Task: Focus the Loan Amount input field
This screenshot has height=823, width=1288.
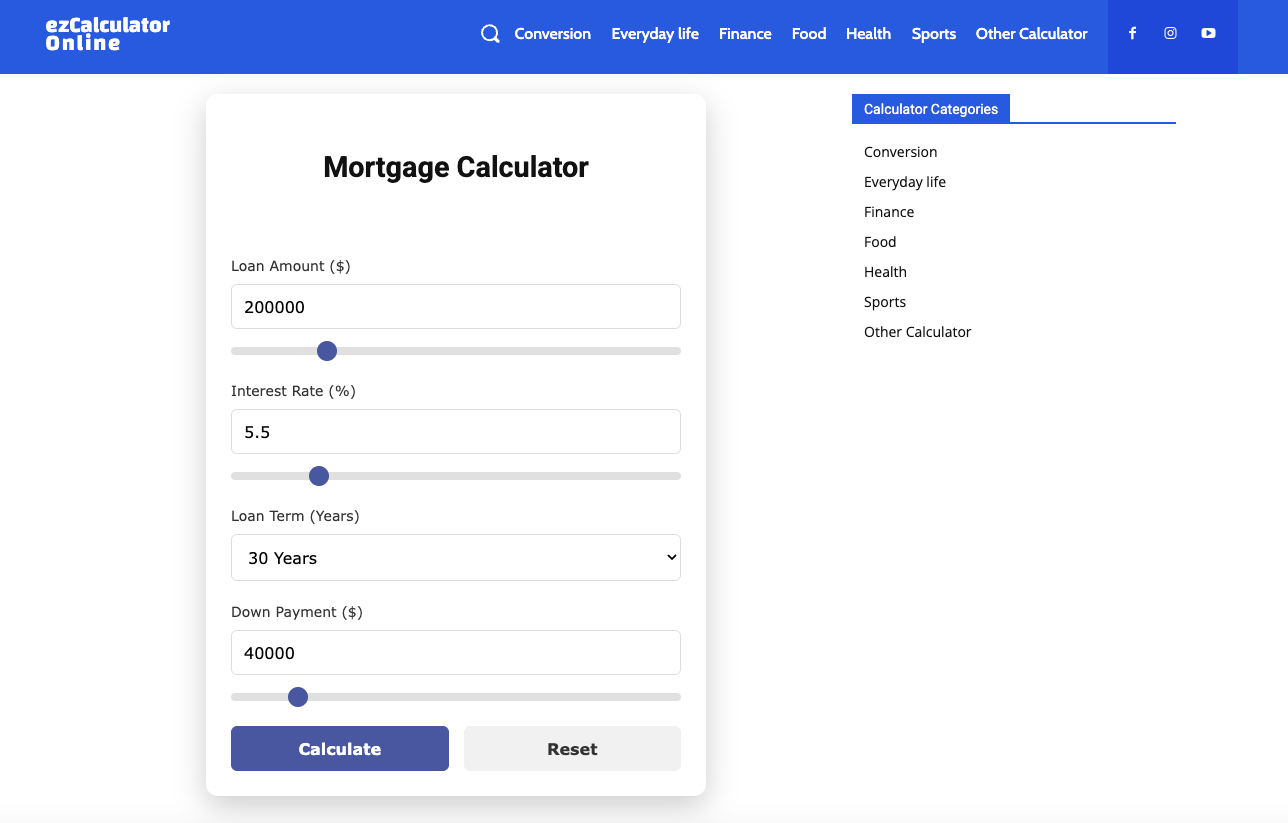Action: [x=455, y=307]
